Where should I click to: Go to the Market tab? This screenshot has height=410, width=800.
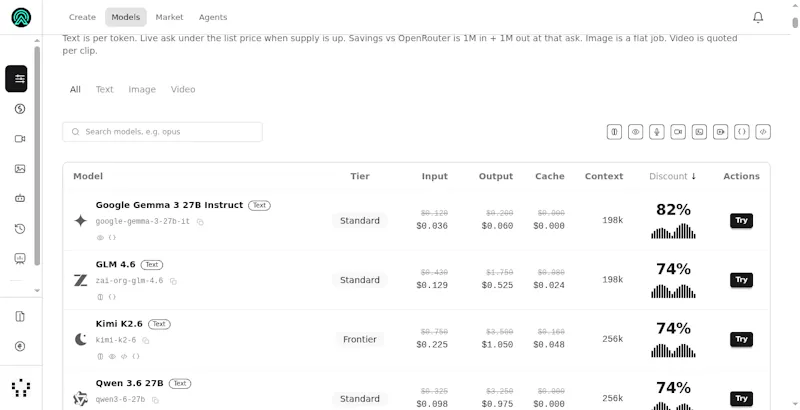pos(169,17)
